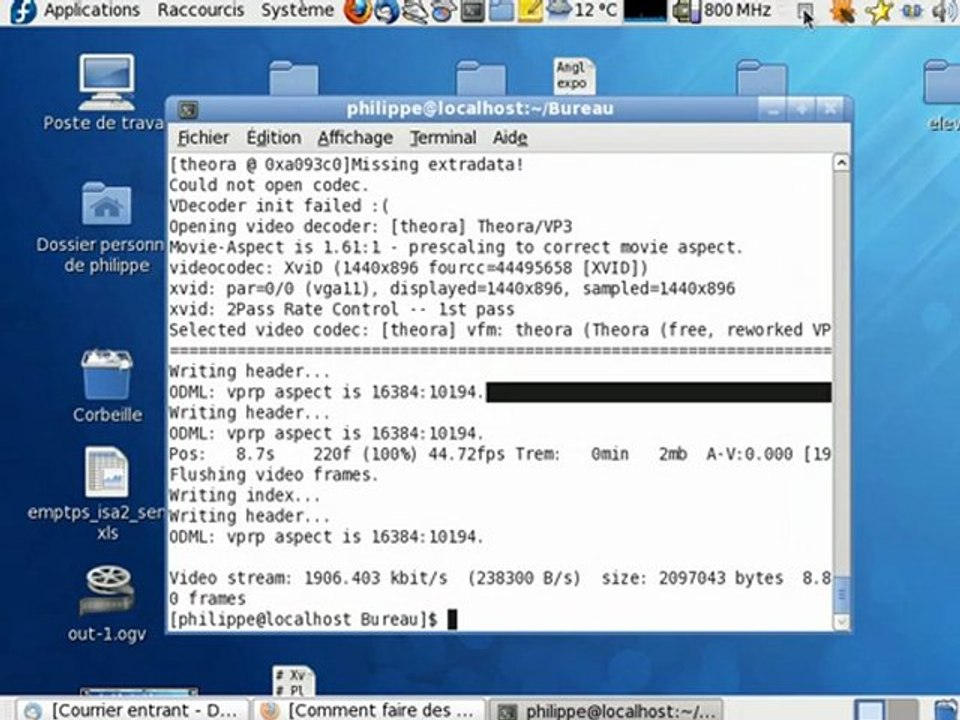Click 'VDecoder init failed :(' line
Image resolution: width=960 pixels, height=720 pixels.
[279, 206]
